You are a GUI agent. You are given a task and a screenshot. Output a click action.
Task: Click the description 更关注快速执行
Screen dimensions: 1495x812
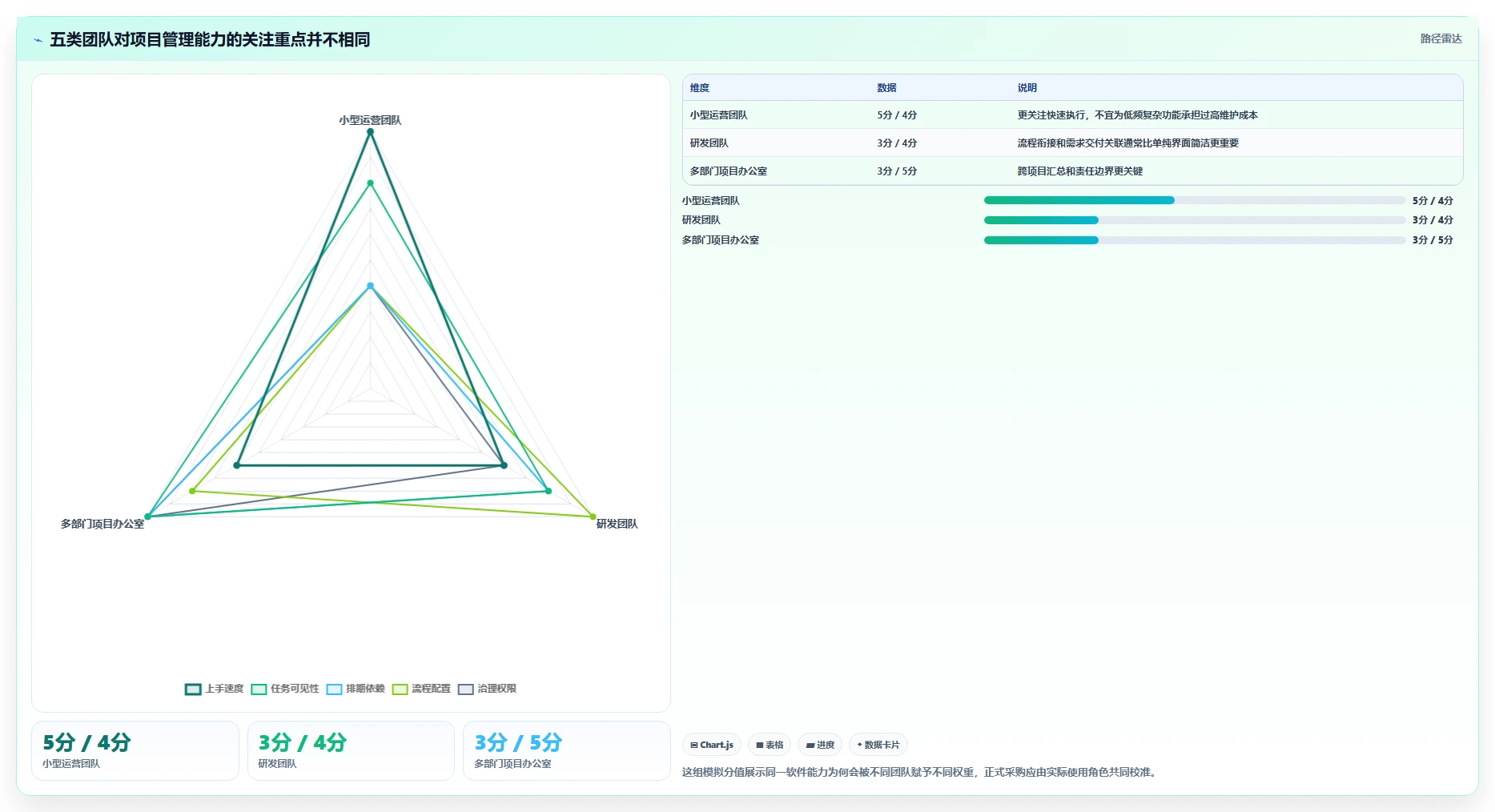pos(1137,115)
